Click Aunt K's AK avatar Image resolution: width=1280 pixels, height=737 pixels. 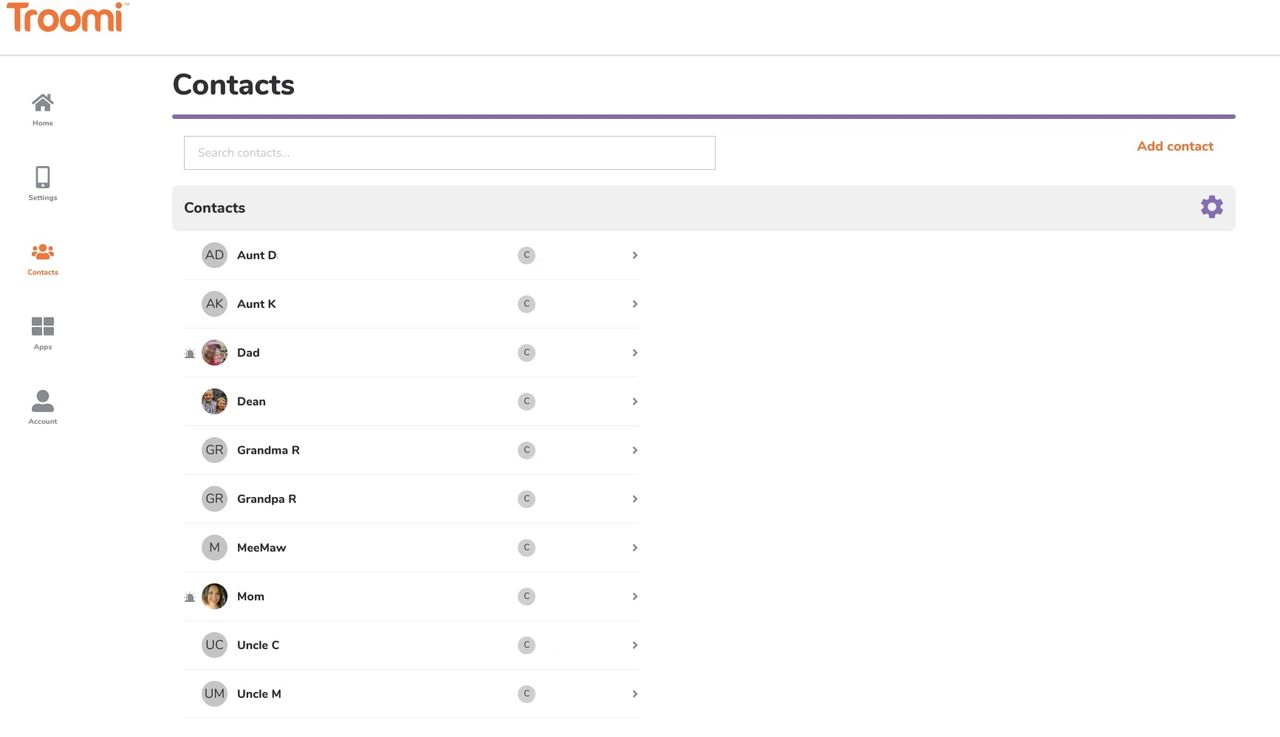click(x=214, y=304)
